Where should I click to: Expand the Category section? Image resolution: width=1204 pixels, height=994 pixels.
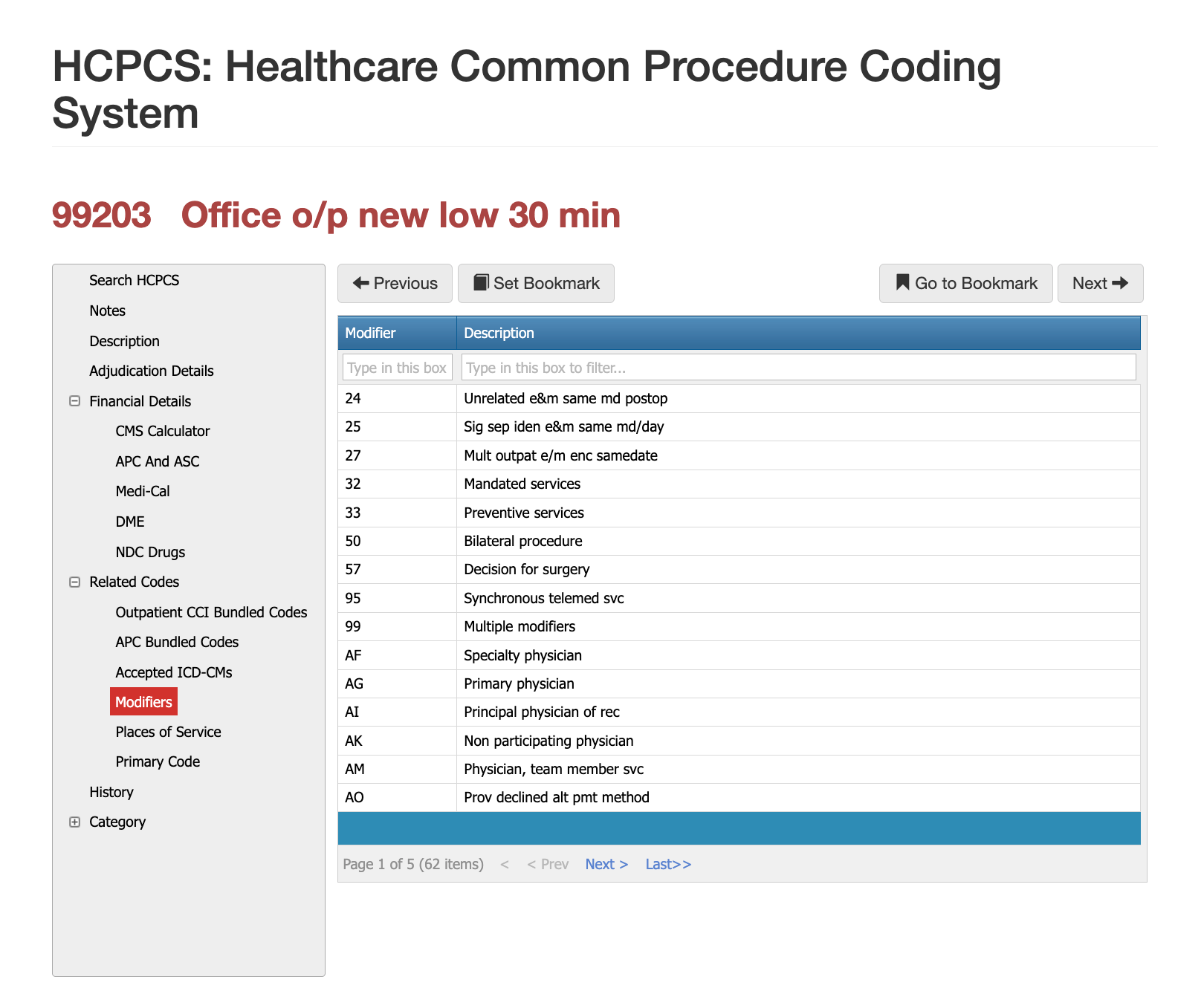[74, 822]
